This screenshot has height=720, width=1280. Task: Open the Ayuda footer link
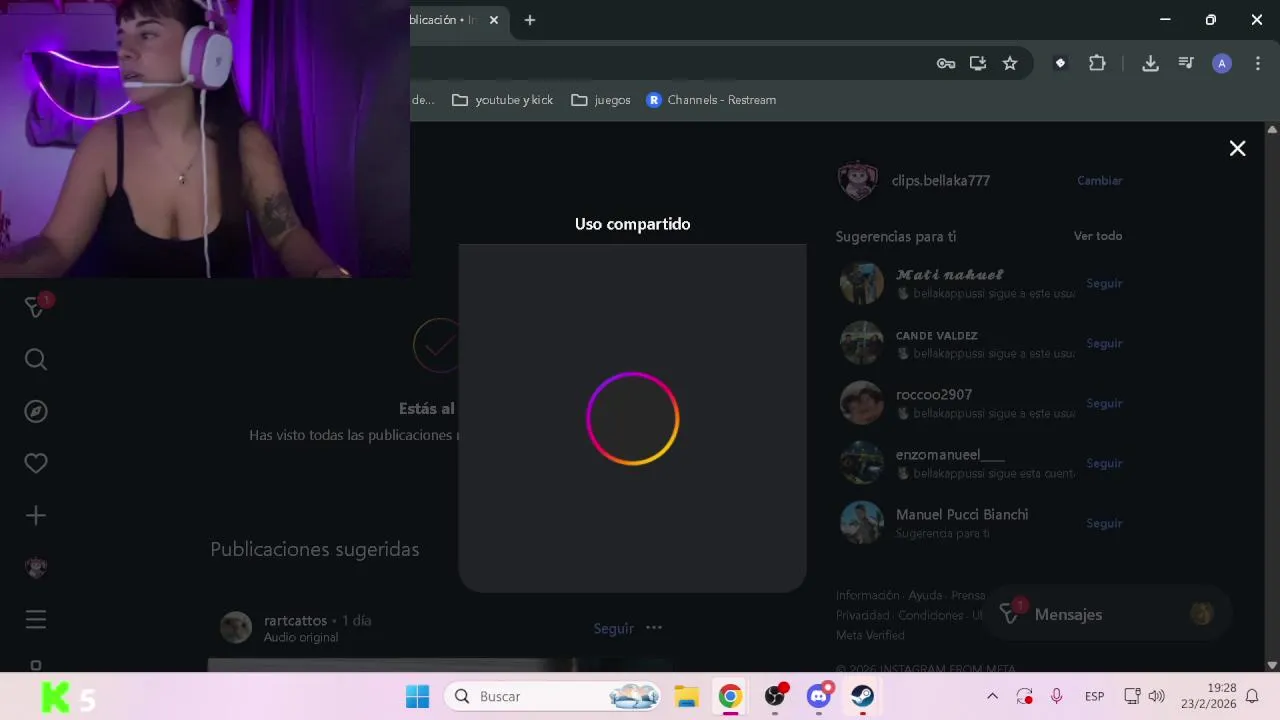point(925,595)
